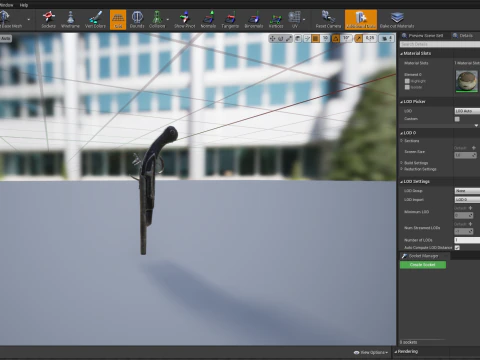Enable Isolate checkbox for Element 0
This screenshot has height=360, width=480.
pos(407,87)
